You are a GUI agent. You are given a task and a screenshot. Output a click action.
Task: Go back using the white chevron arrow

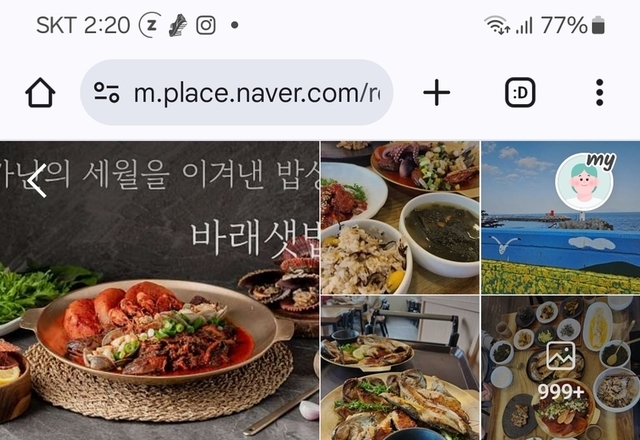[38, 182]
